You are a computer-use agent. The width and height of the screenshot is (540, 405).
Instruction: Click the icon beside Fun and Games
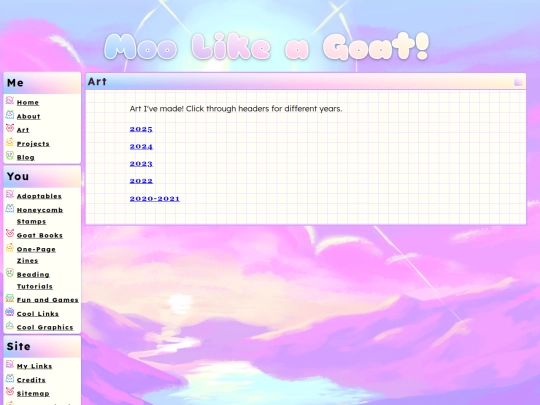[x=10, y=298]
